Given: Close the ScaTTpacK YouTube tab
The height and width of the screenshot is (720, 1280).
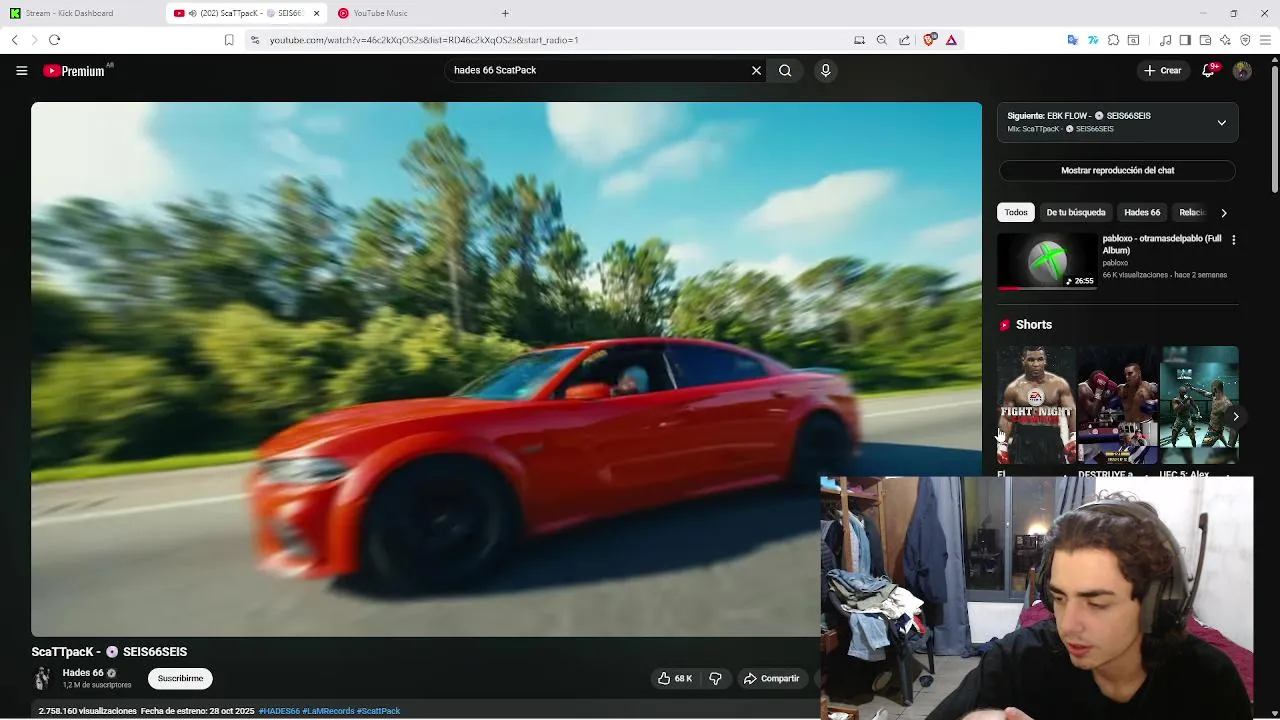Looking at the screenshot, I should tap(316, 13).
